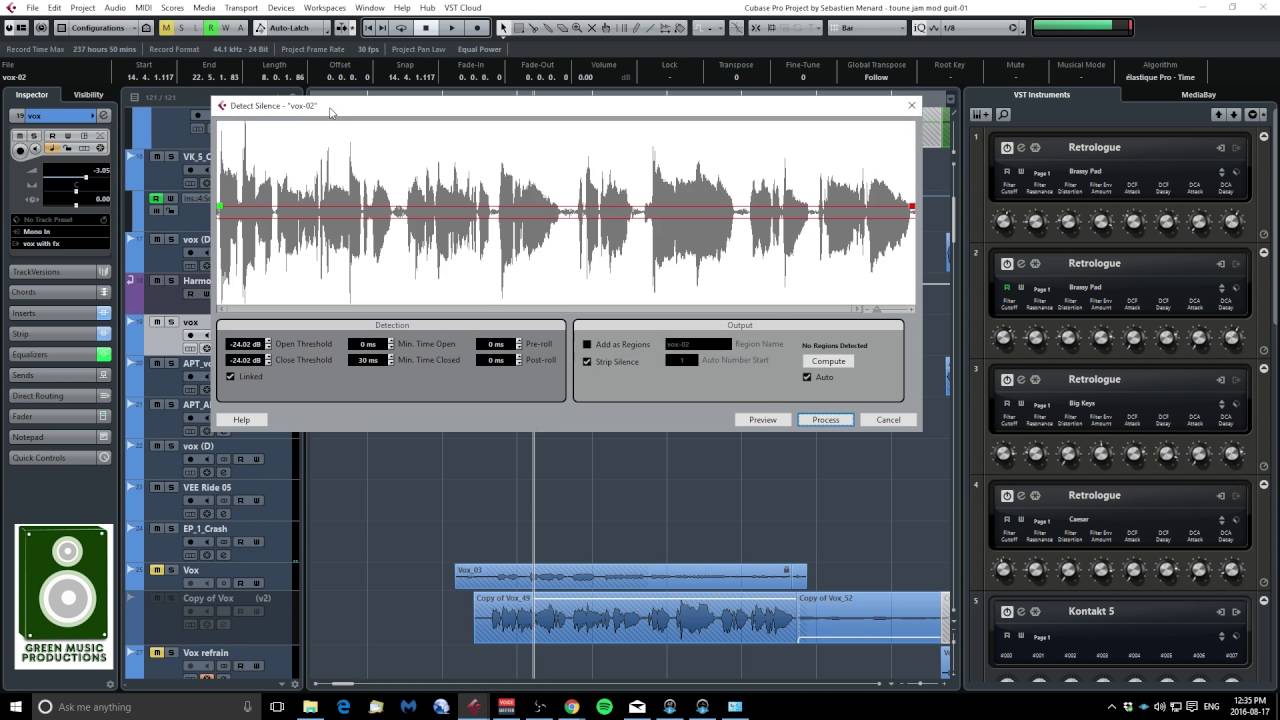Click the red end threshold handle in waveform

pos(912,207)
